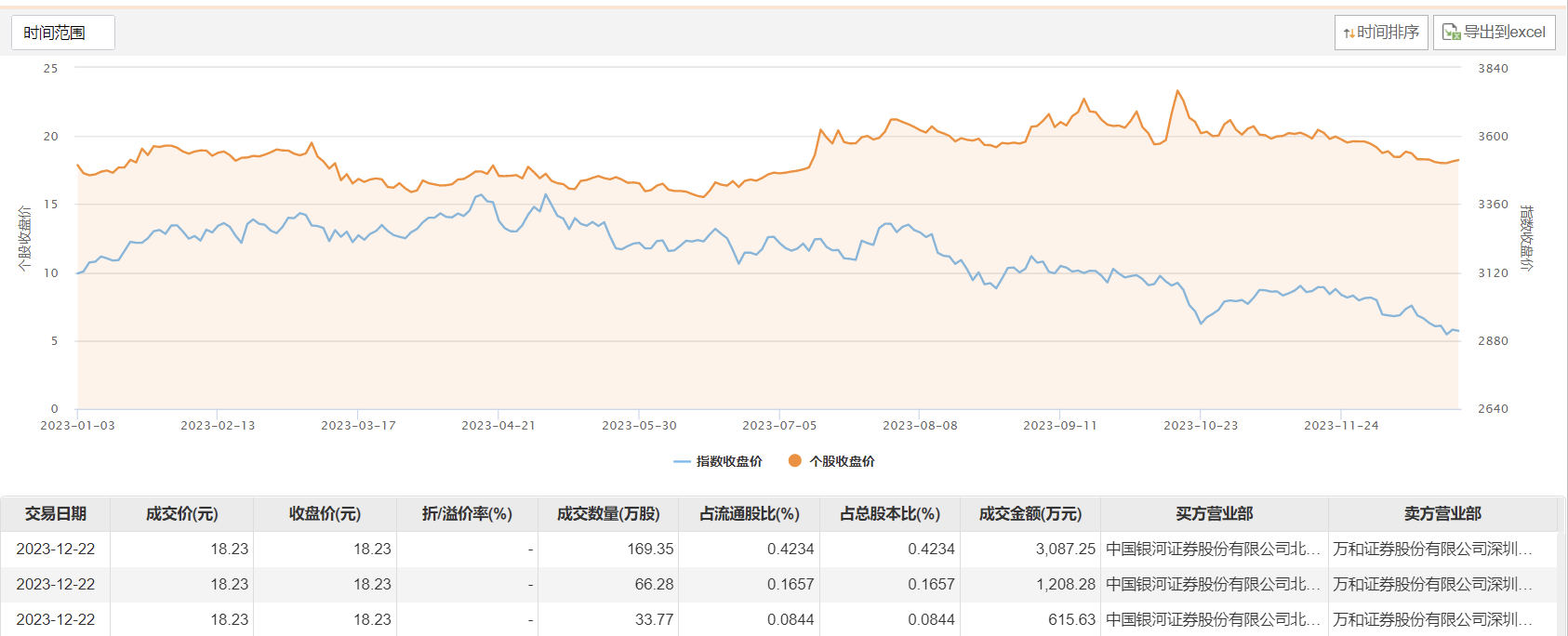
Task: Click the first row's 中国银河证券 buyer cell
Action: point(1213,550)
